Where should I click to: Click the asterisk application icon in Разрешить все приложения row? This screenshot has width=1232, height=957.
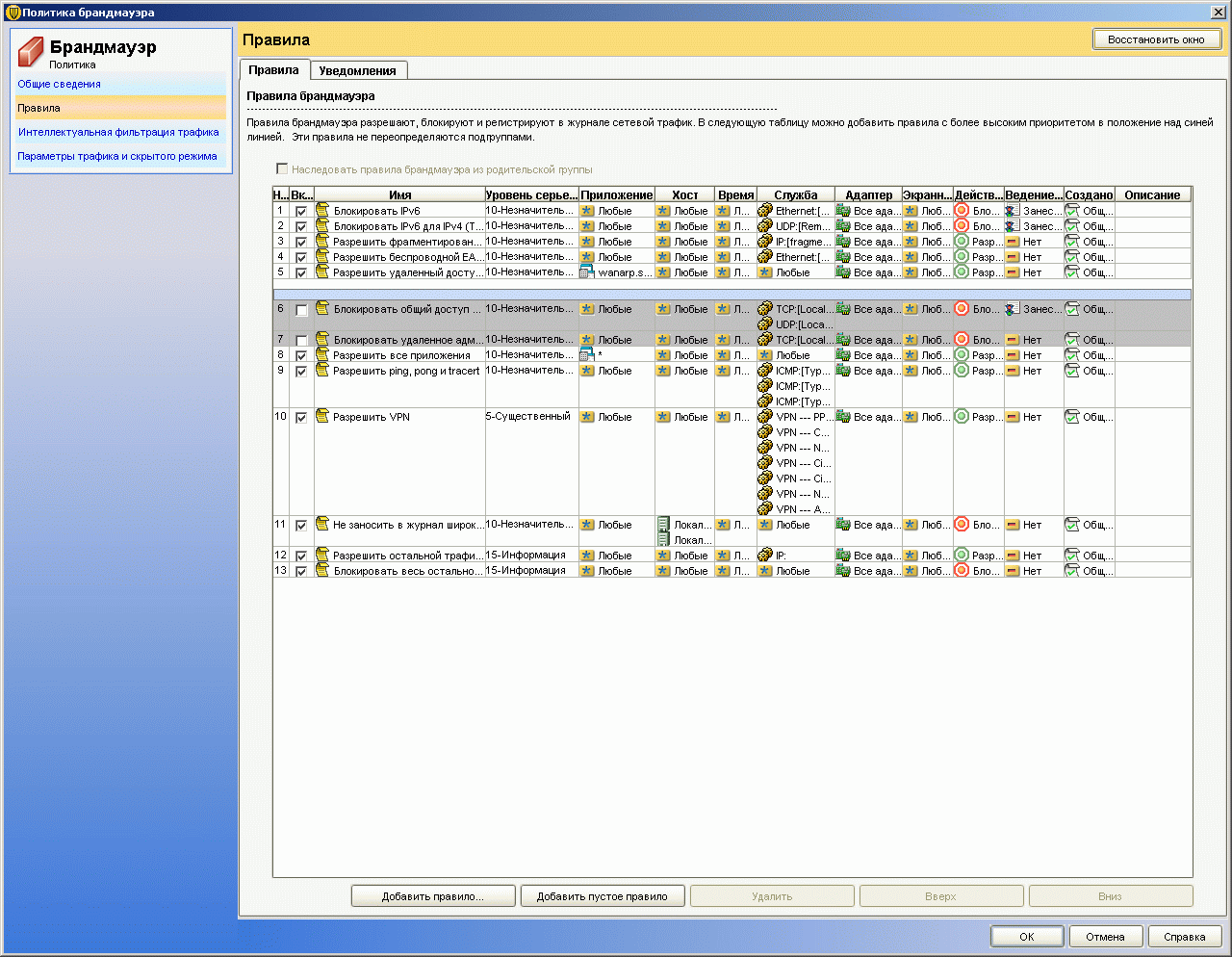(x=587, y=354)
